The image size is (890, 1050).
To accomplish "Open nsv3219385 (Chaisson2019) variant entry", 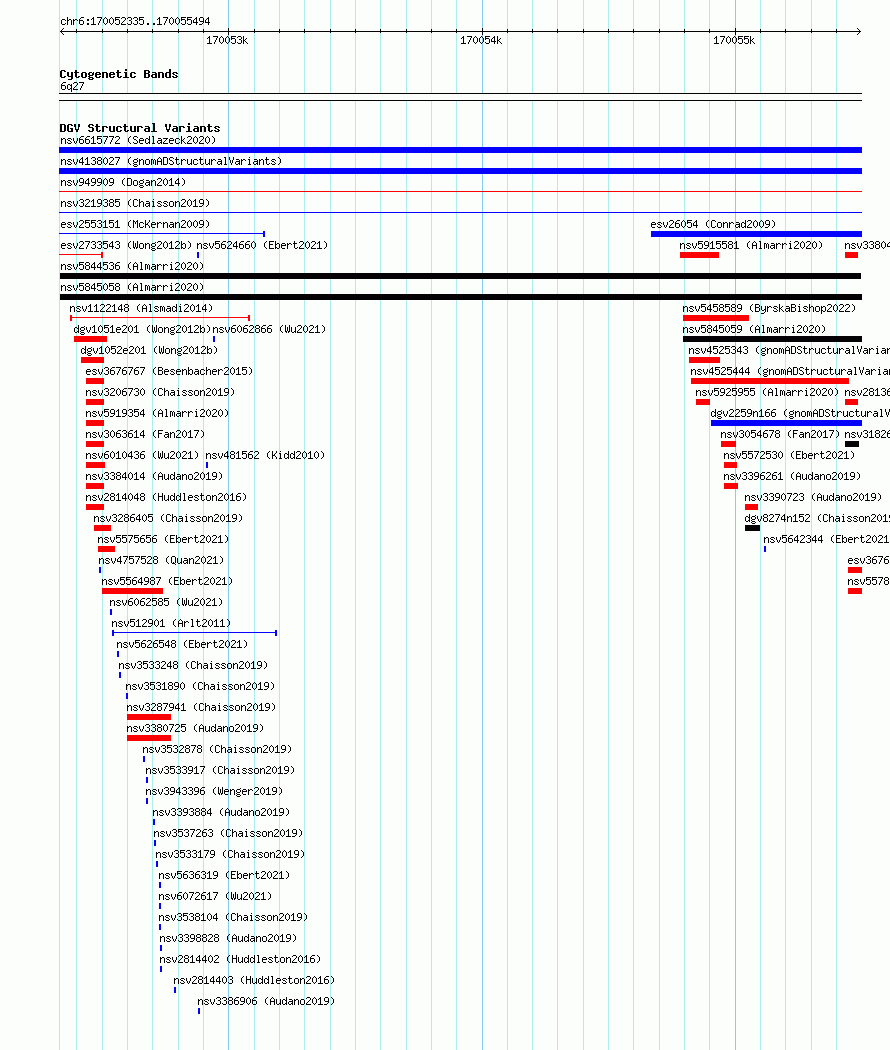I will click(135, 203).
